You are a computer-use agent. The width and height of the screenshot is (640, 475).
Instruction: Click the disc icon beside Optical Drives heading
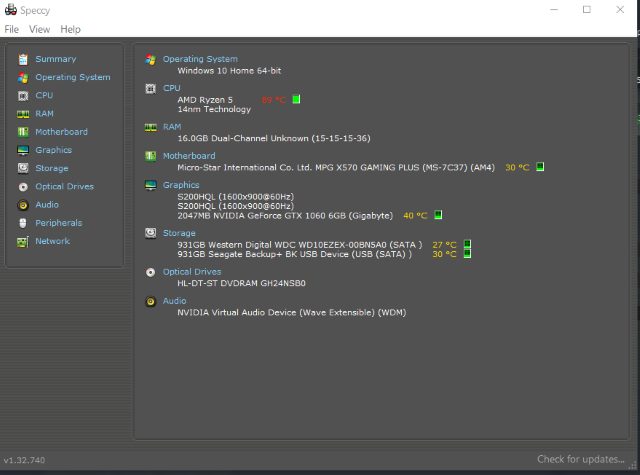151,272
